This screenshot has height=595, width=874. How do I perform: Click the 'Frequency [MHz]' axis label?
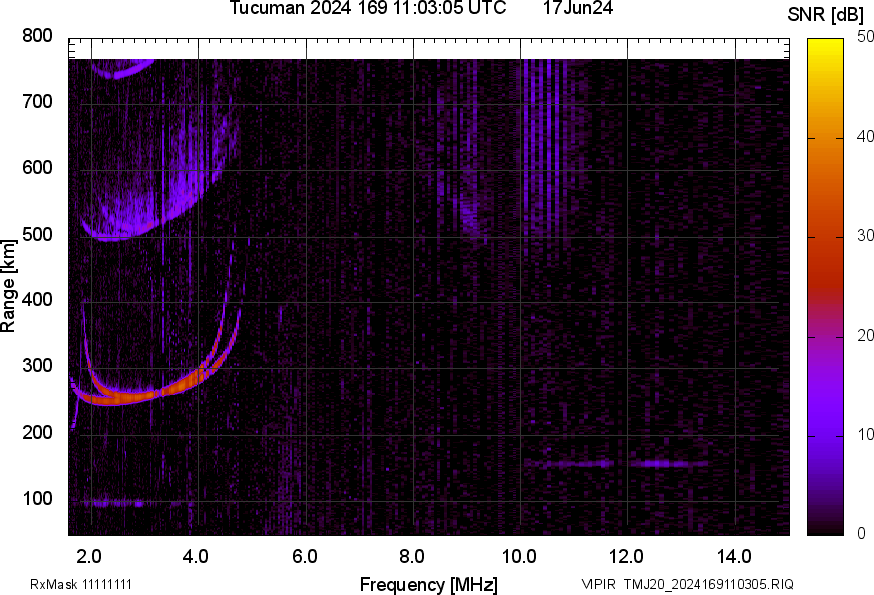429,584
